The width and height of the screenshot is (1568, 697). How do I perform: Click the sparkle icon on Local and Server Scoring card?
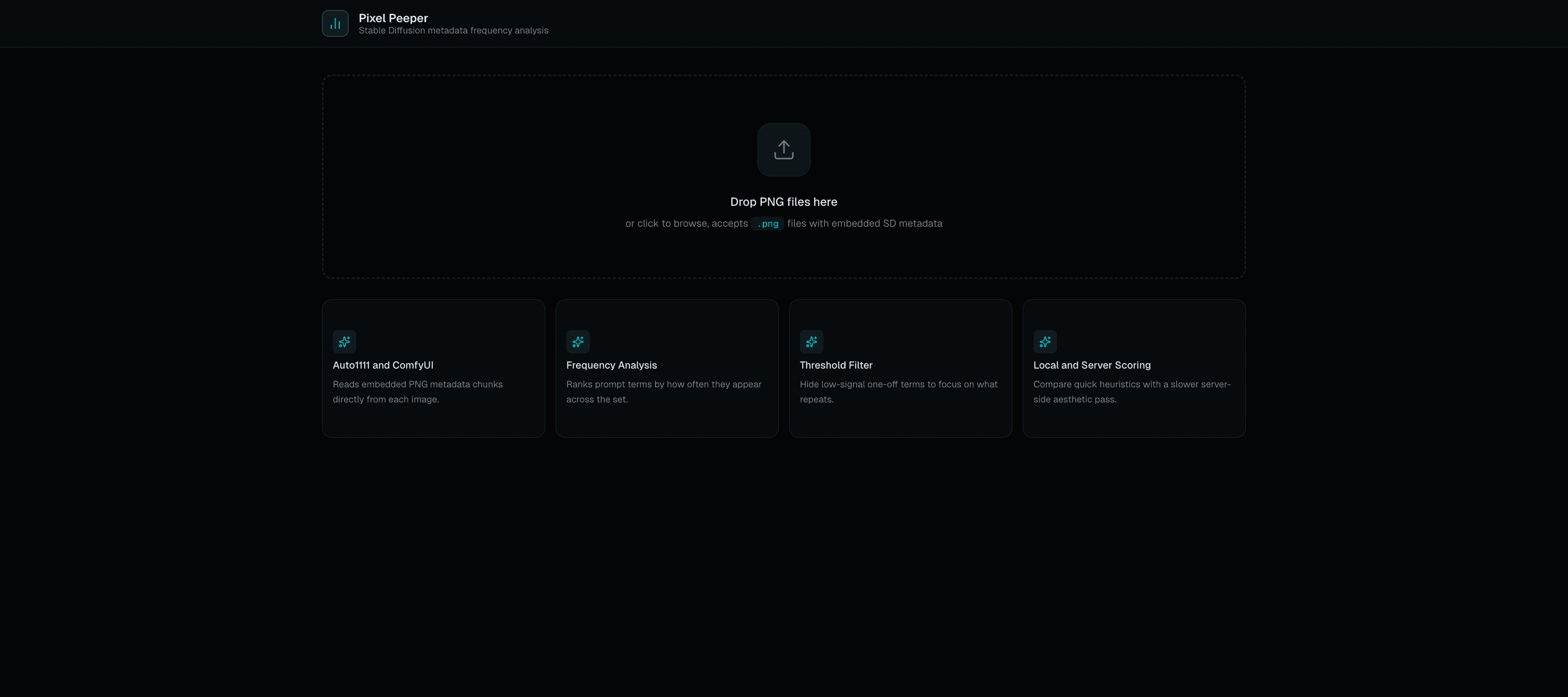pos(1045,342)
